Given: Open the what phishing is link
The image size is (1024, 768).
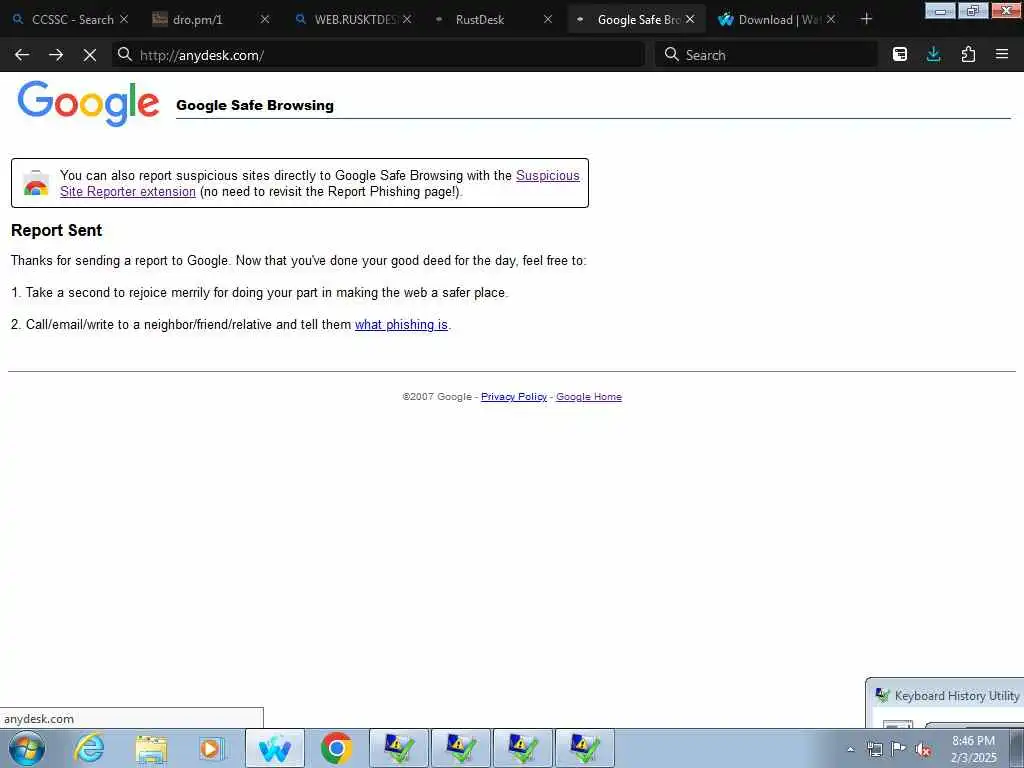Looking at the screenshot, I should [401, 325].
